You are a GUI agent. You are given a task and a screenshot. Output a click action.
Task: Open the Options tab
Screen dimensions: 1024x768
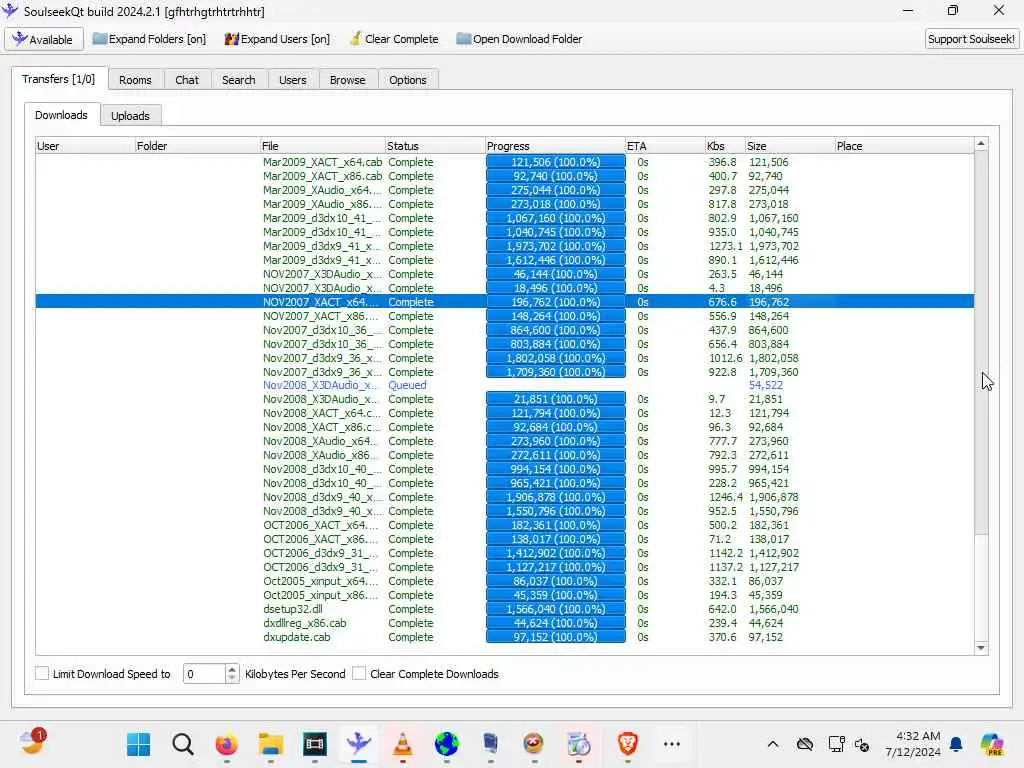[x=408, y=80]
